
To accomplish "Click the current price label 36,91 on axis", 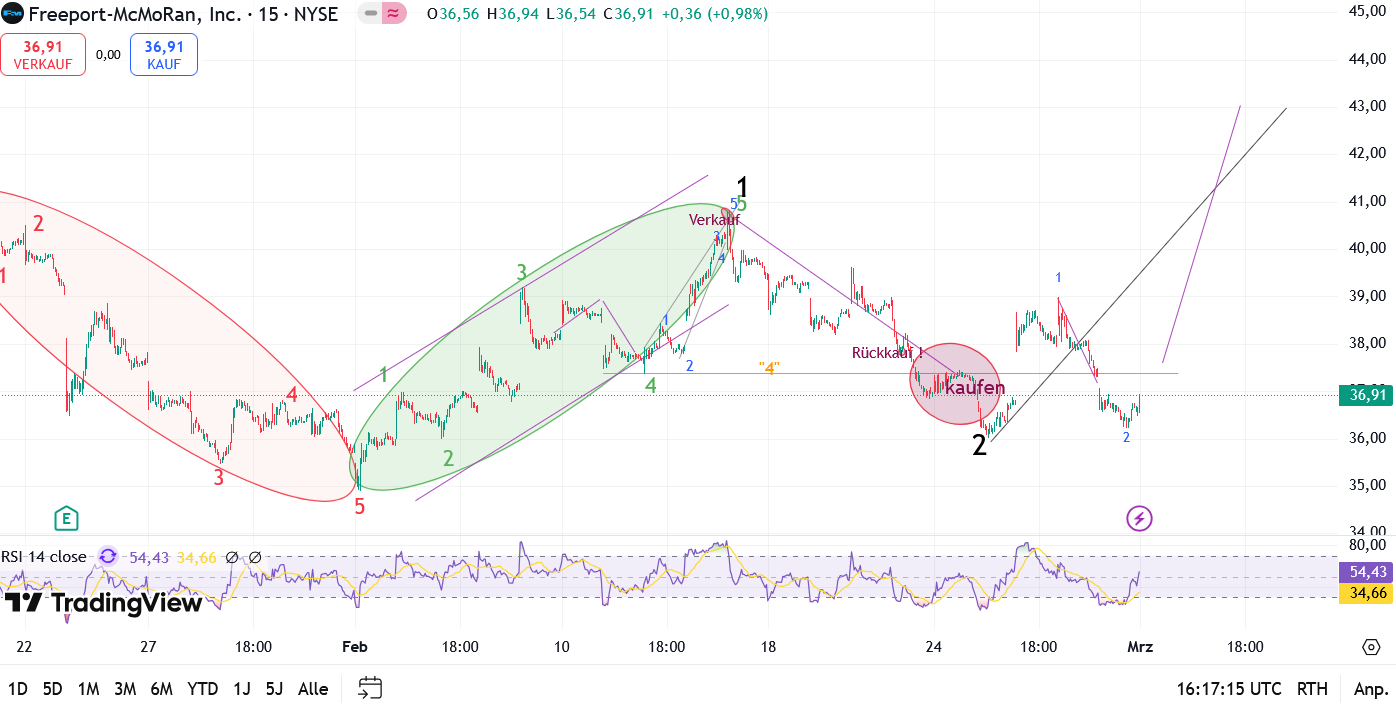I will coord(1366,395).
